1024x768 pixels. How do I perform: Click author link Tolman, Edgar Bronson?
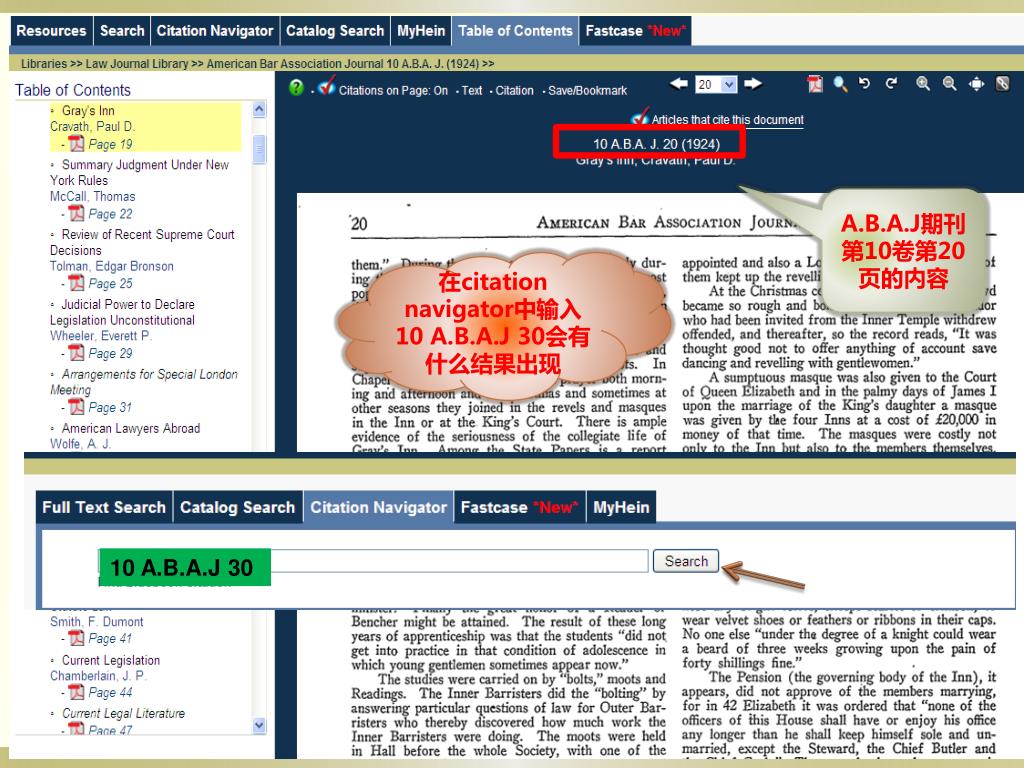tap(112, 266)
